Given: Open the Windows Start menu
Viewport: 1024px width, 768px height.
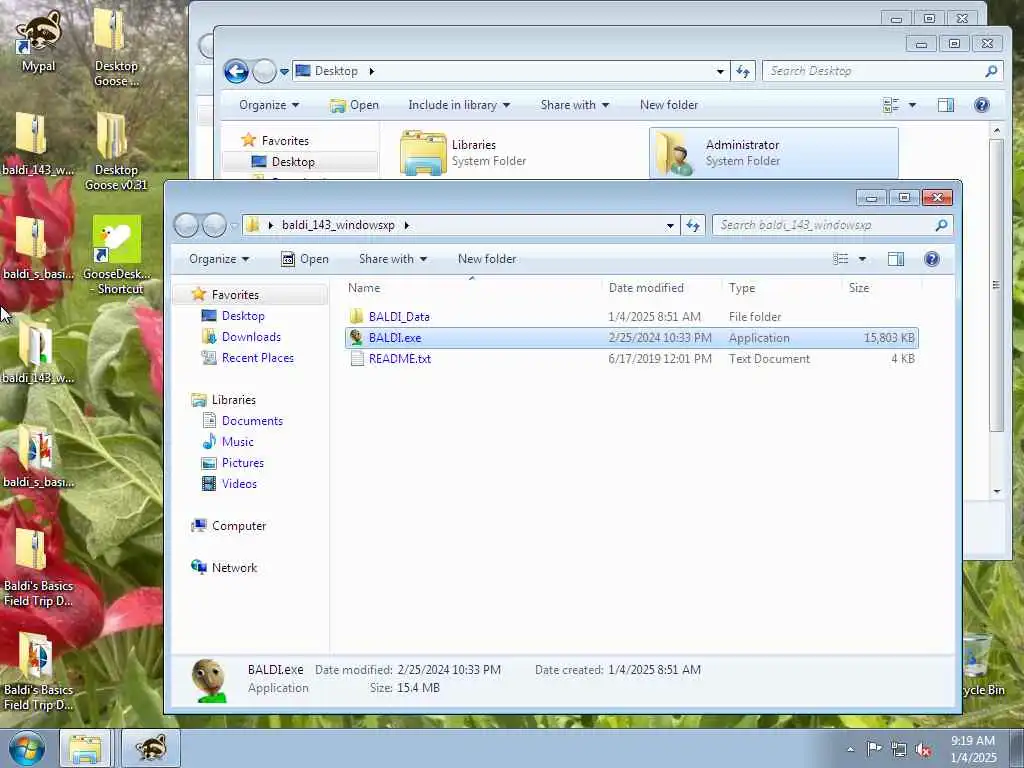Looking at the screenshot, I should click(x=27, y=748).
